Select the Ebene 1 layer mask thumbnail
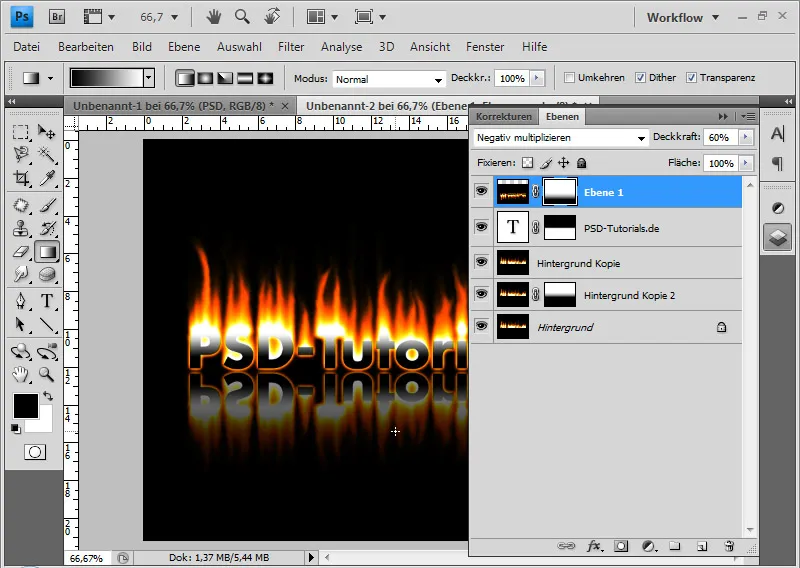 (560, 191)
